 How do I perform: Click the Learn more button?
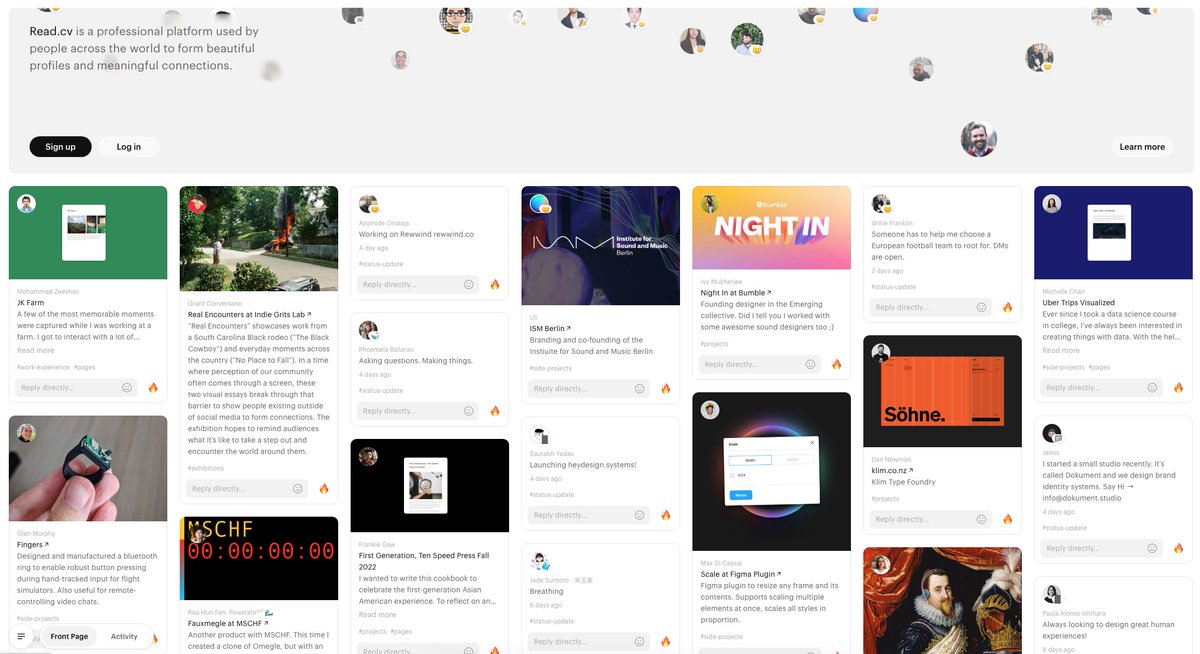point(1142,147)
